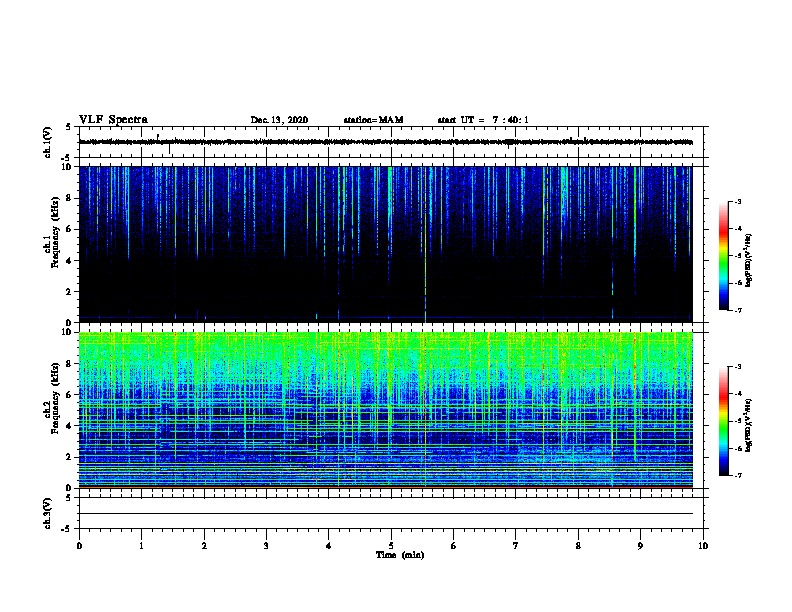Click the ch.1 "Frequency (kHz)" axis label
792x612 pixels.
pos(55,232)
